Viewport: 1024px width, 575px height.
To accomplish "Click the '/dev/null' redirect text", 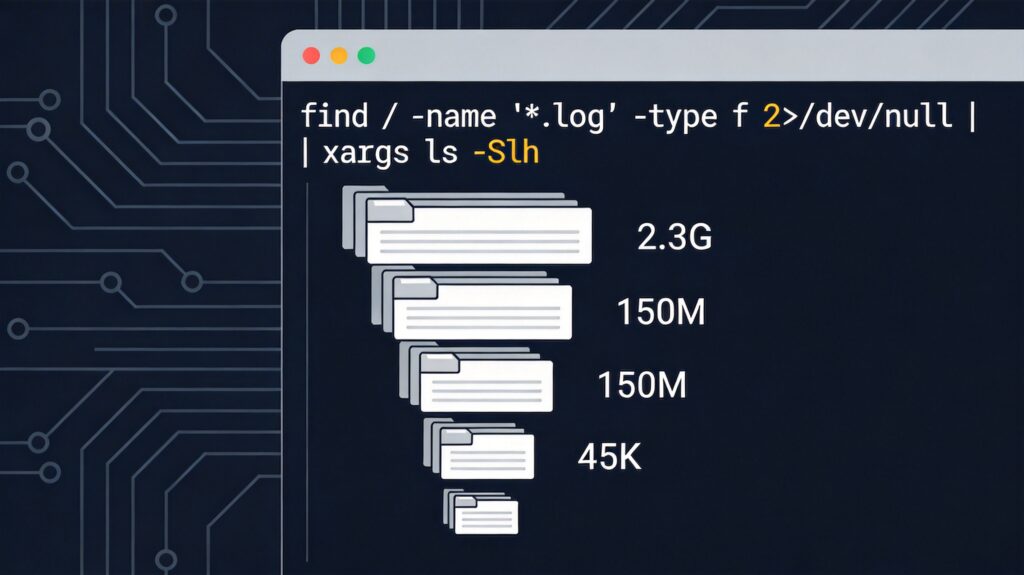I will pos(868,116).
